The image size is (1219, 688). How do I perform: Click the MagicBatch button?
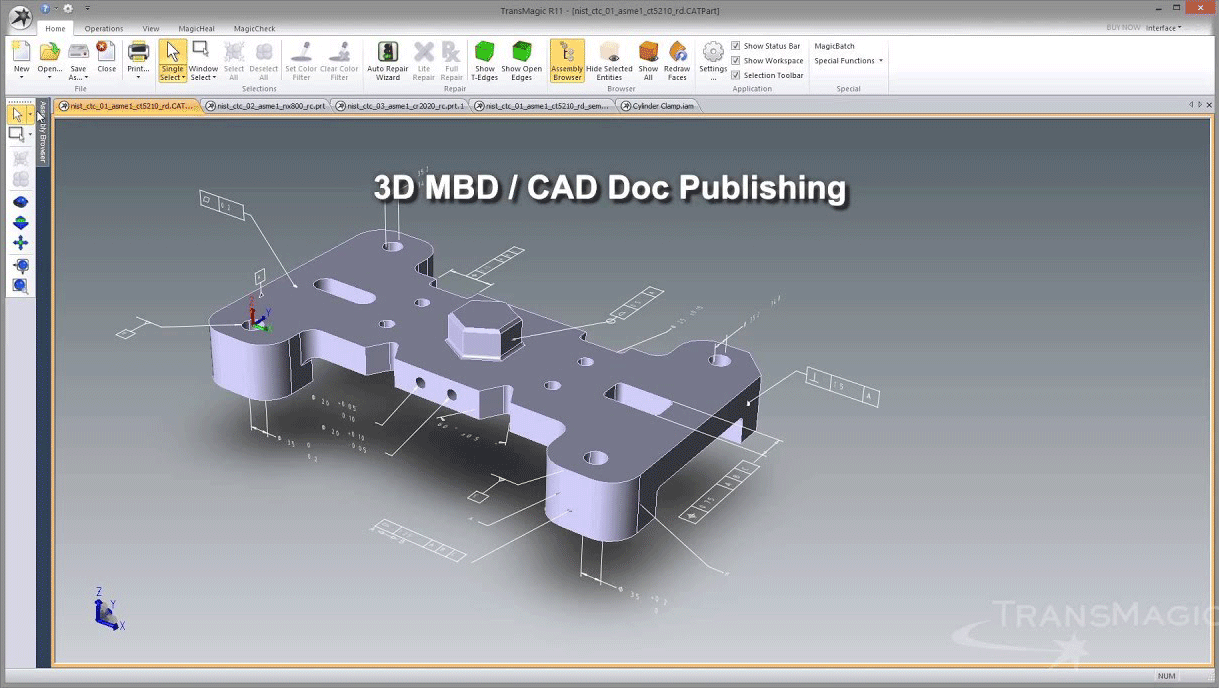tap(834, 46)
